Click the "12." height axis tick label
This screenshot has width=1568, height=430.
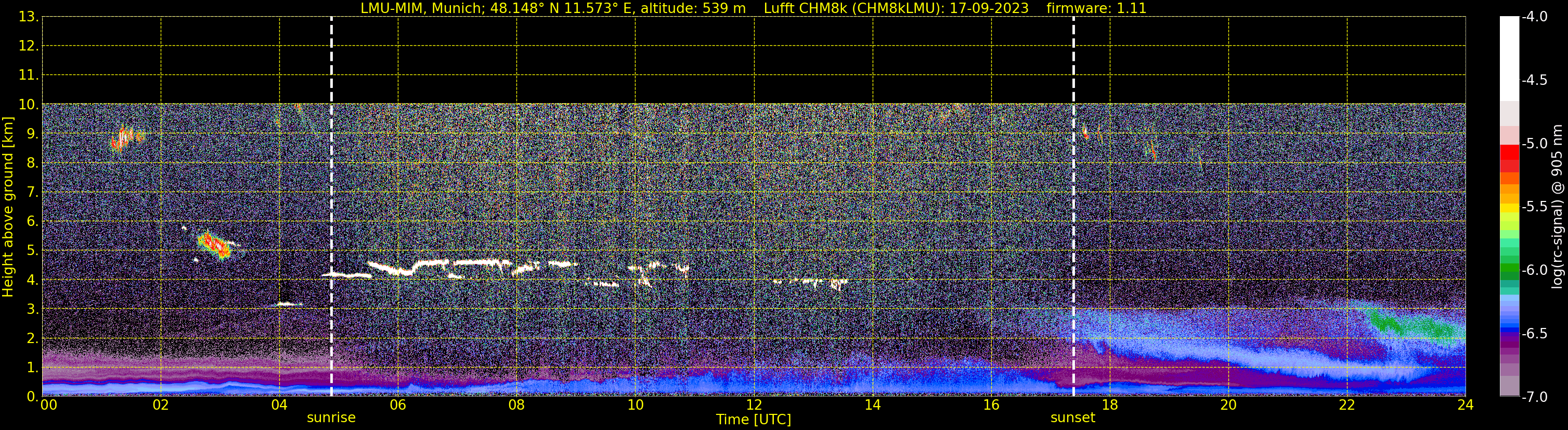coord(29,46)
